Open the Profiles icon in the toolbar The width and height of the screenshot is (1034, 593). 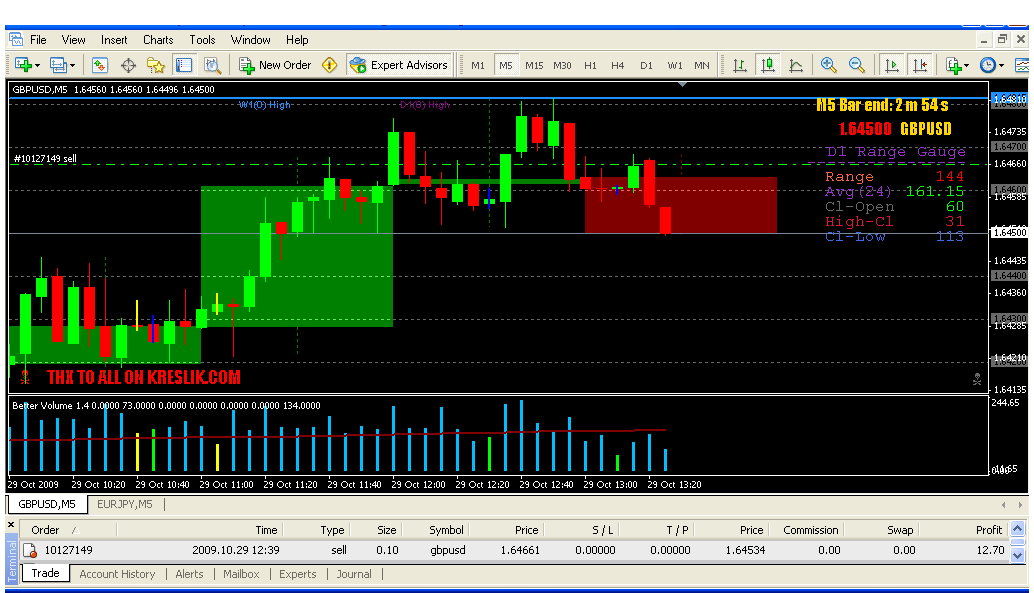click(58, 65)
